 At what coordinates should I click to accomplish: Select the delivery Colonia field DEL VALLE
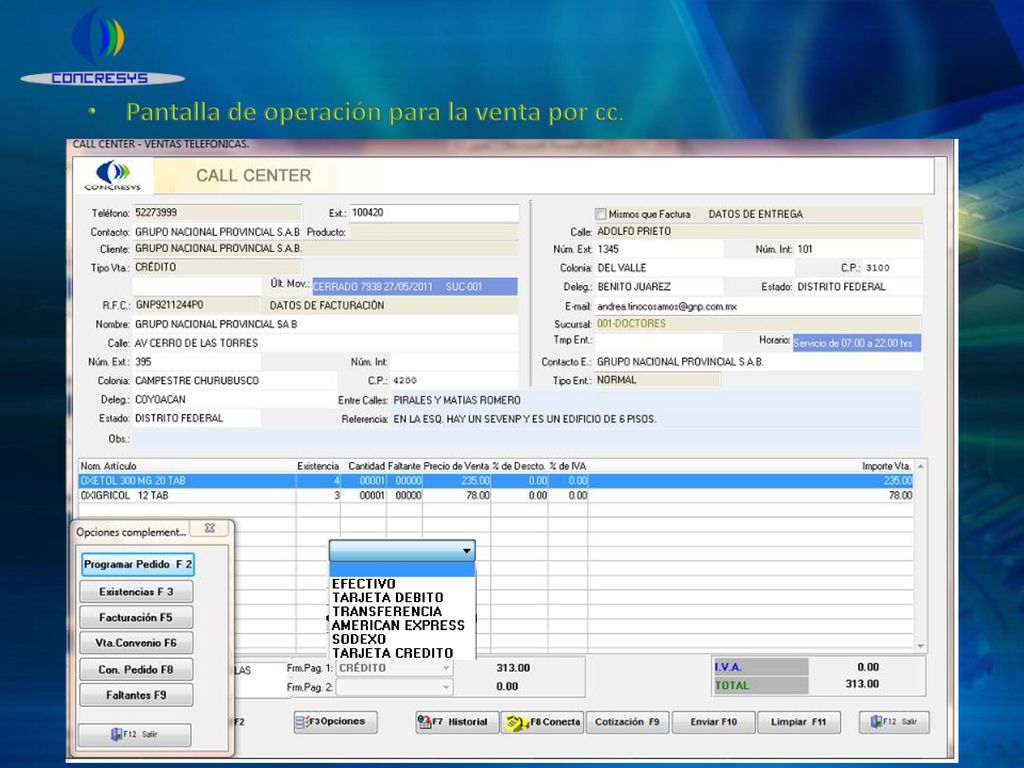point(694,268)
